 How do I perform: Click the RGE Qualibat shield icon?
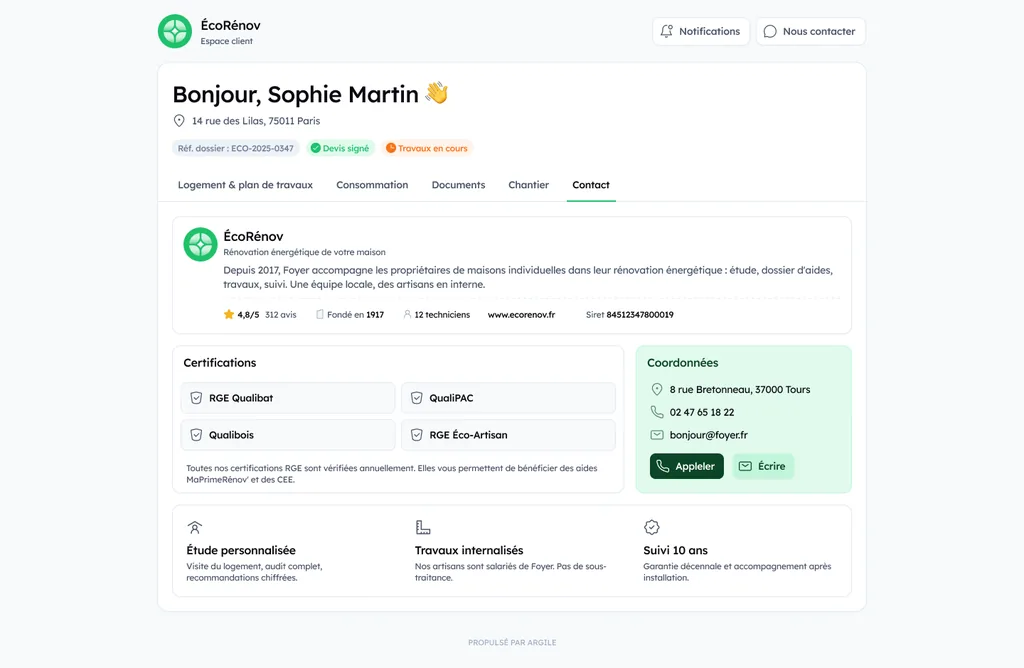(x=196, y=398)
